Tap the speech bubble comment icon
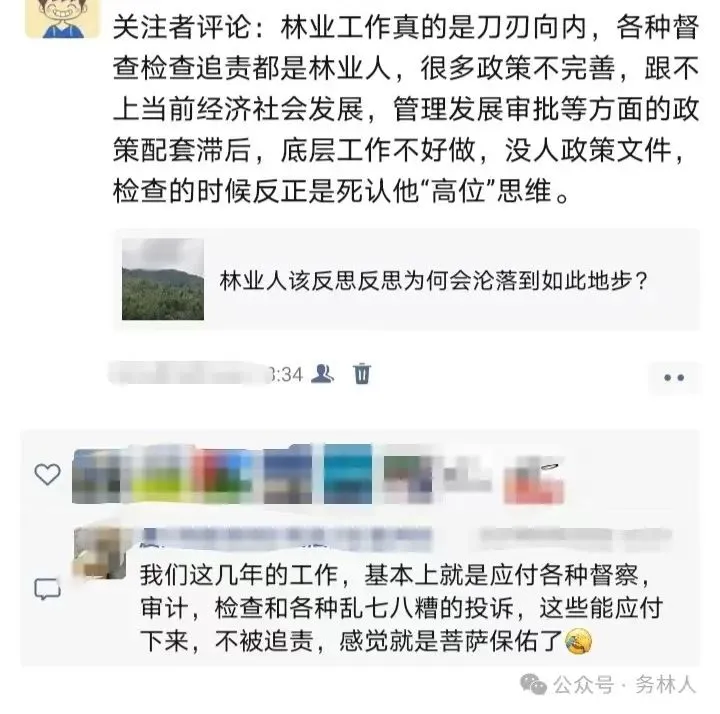 48,589
